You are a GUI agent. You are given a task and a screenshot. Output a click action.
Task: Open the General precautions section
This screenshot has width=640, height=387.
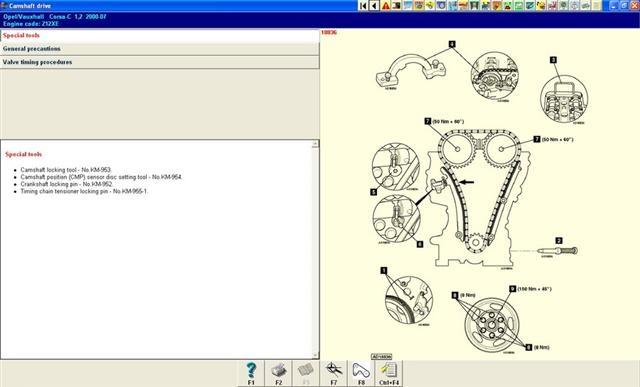tap(159, 49)
